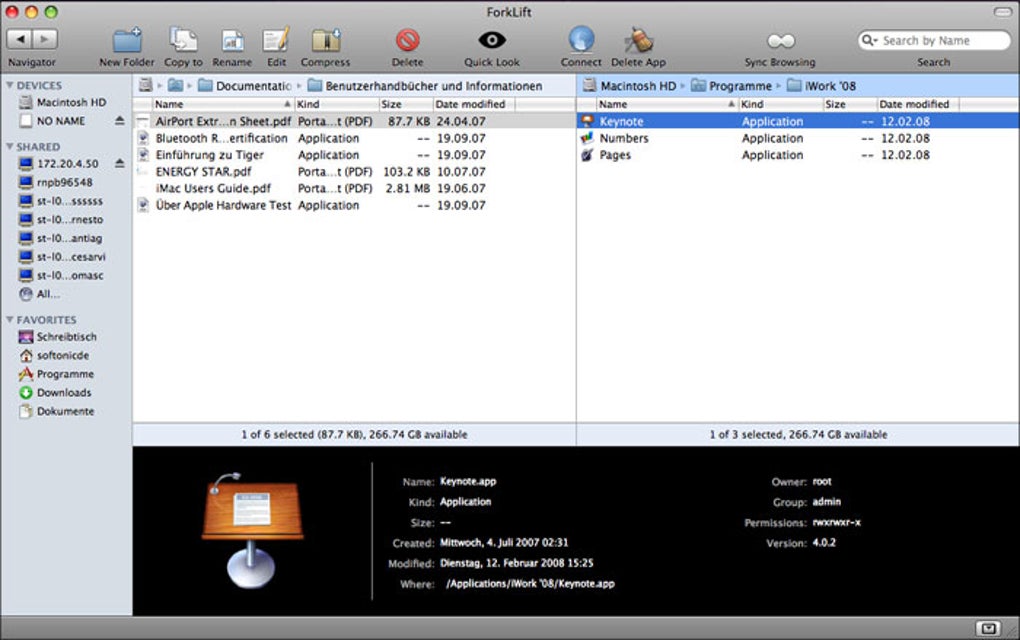The width and height of the screenshot is (1020, 640).
Task: Collapse the DEVICES sidebar section
Action: 10,85
